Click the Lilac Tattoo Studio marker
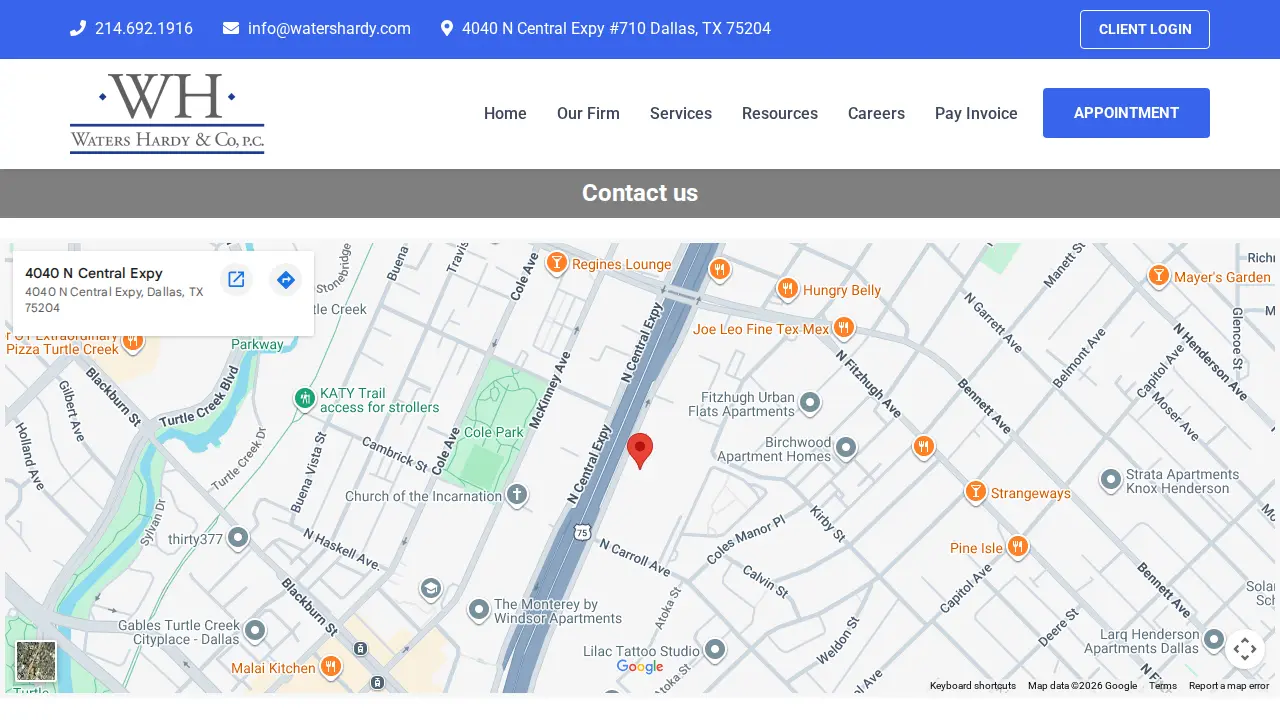 [x=714, y=650]
